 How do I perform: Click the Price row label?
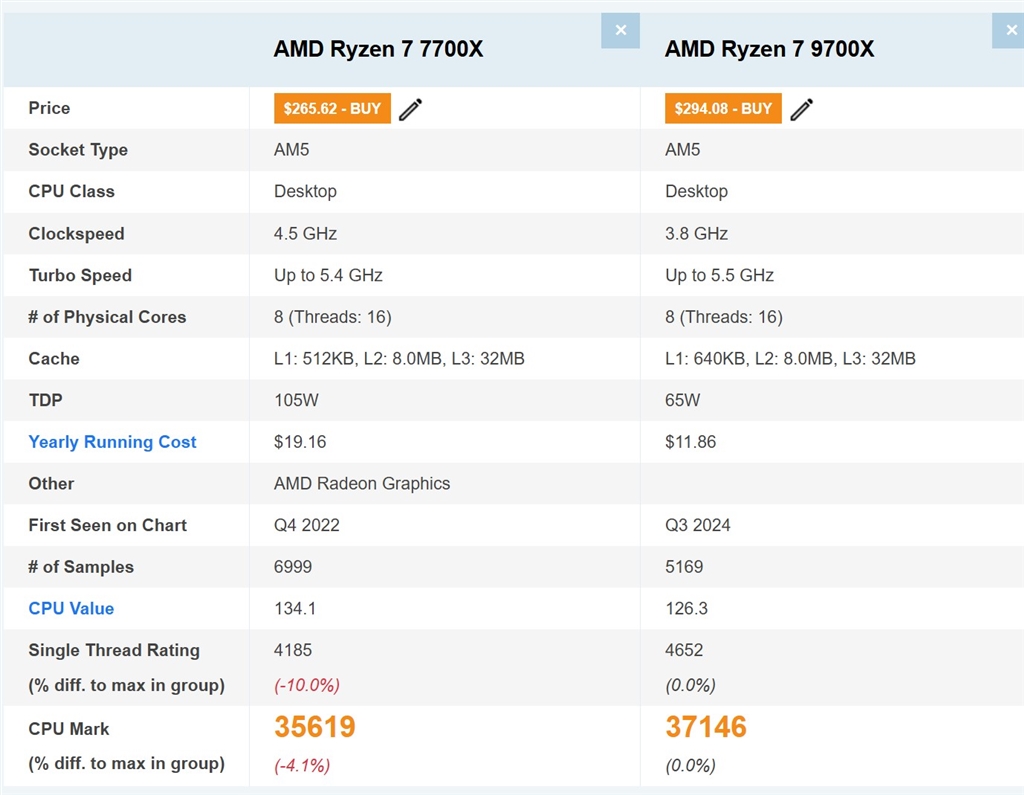click(x=49, y=108)
